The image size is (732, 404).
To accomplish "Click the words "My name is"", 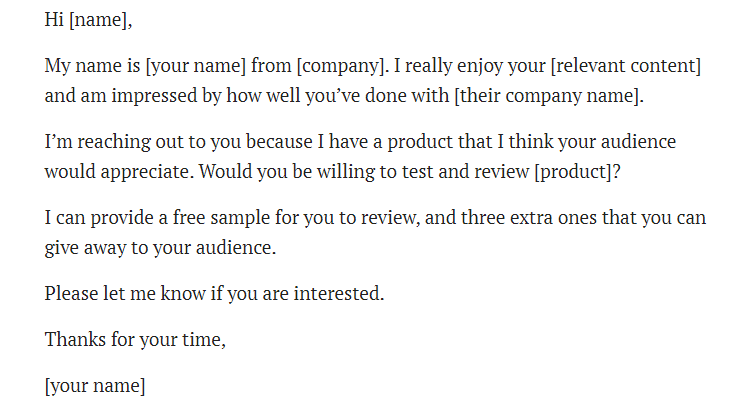I will click(92, 67).
